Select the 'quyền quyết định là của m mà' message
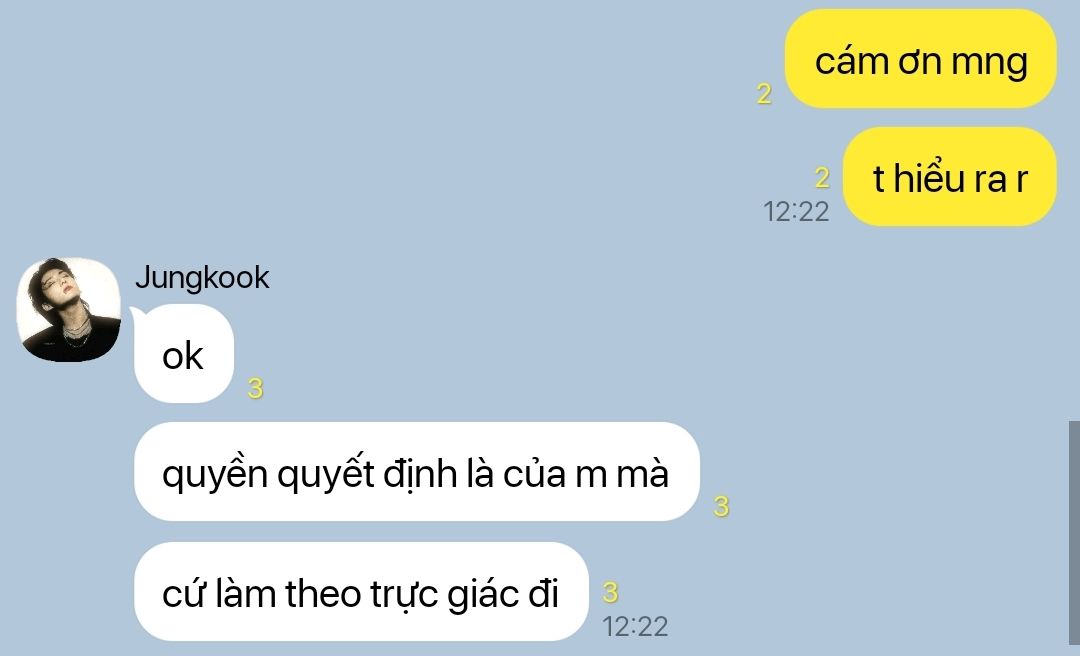The width and height of the screenshot is (1080, 656). pos(417,472)
